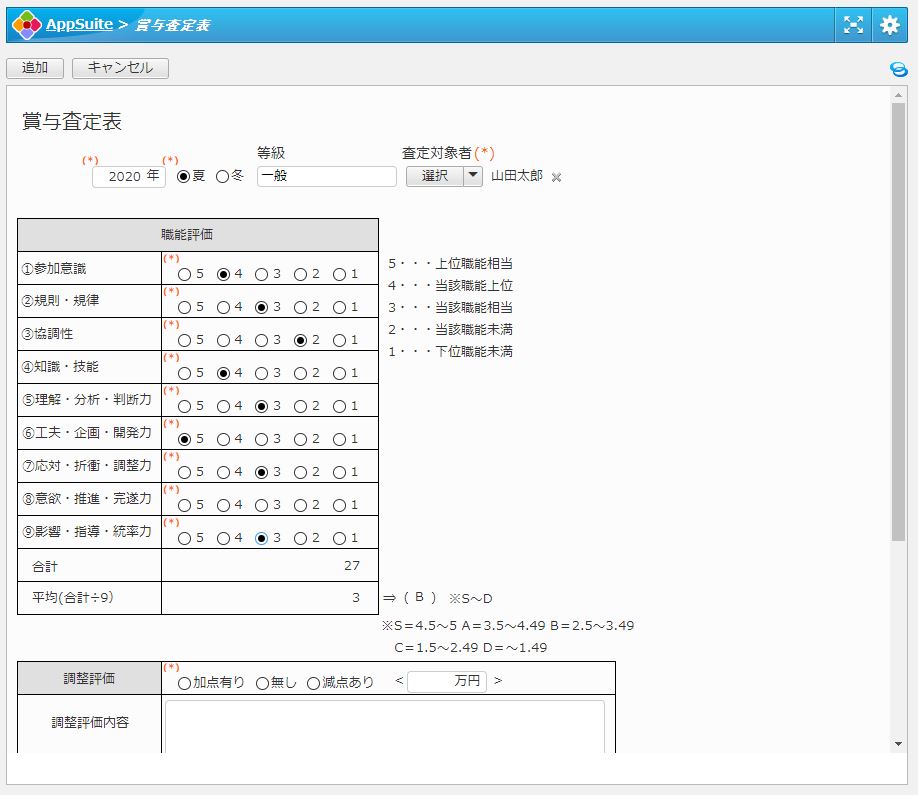Click the vertical scrollbar down arrow
The width and height of the screenshot is (918, 795).
coord(898,744)
